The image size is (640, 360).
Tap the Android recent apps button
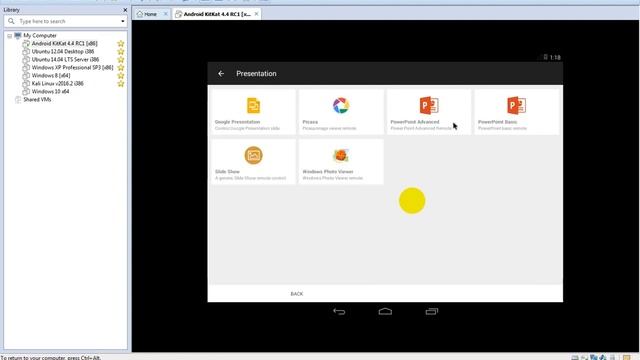click(431, 311)
